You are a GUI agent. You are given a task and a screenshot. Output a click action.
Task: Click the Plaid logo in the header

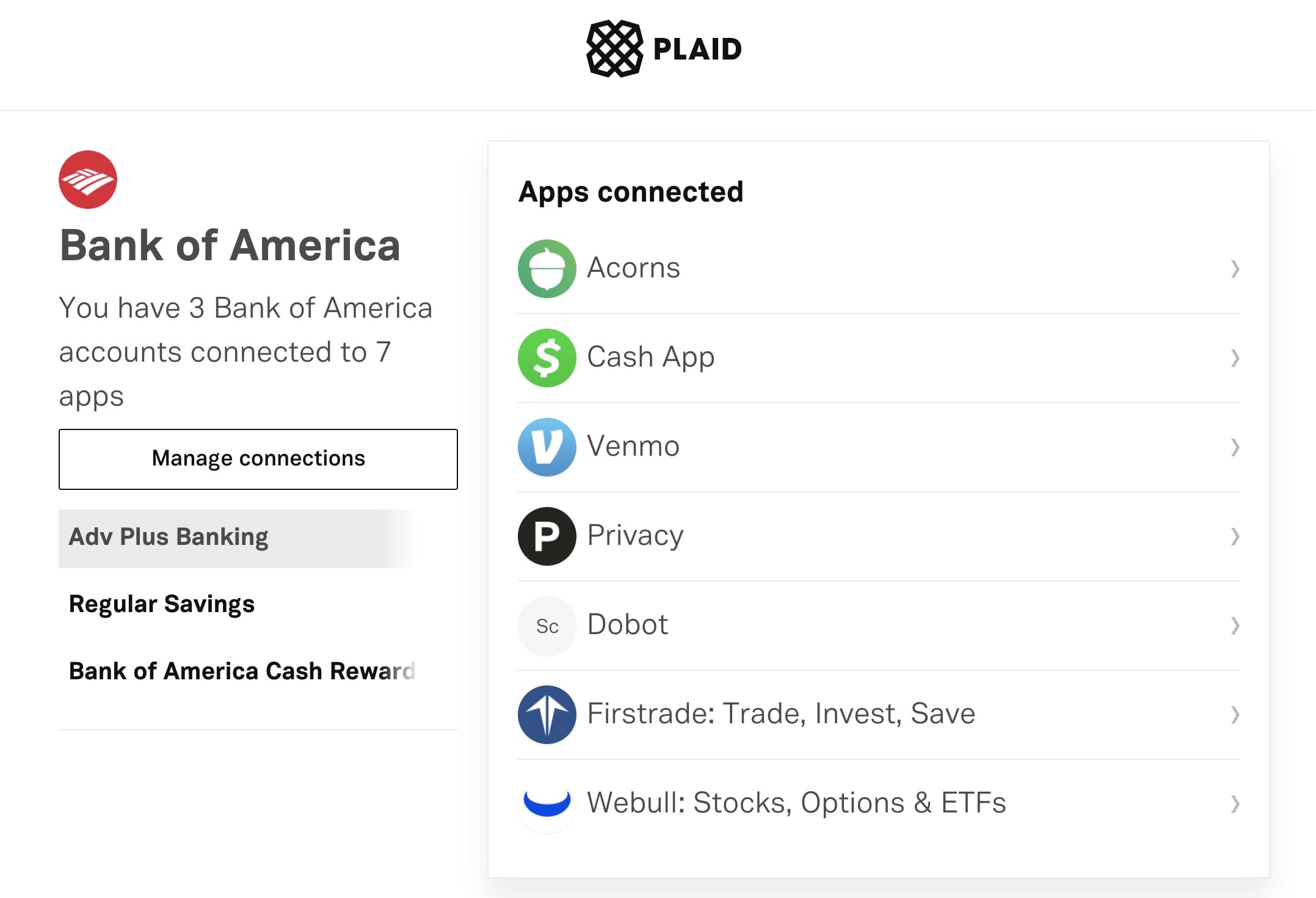pos(663,49)
